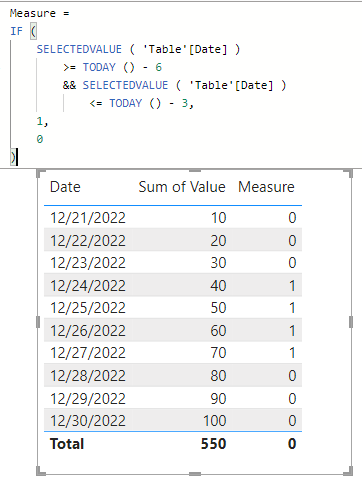The height and width of the screenshot is (485, 362).
Task: Click the Measure value for 12/21/2022
Action: click(292, 218)
